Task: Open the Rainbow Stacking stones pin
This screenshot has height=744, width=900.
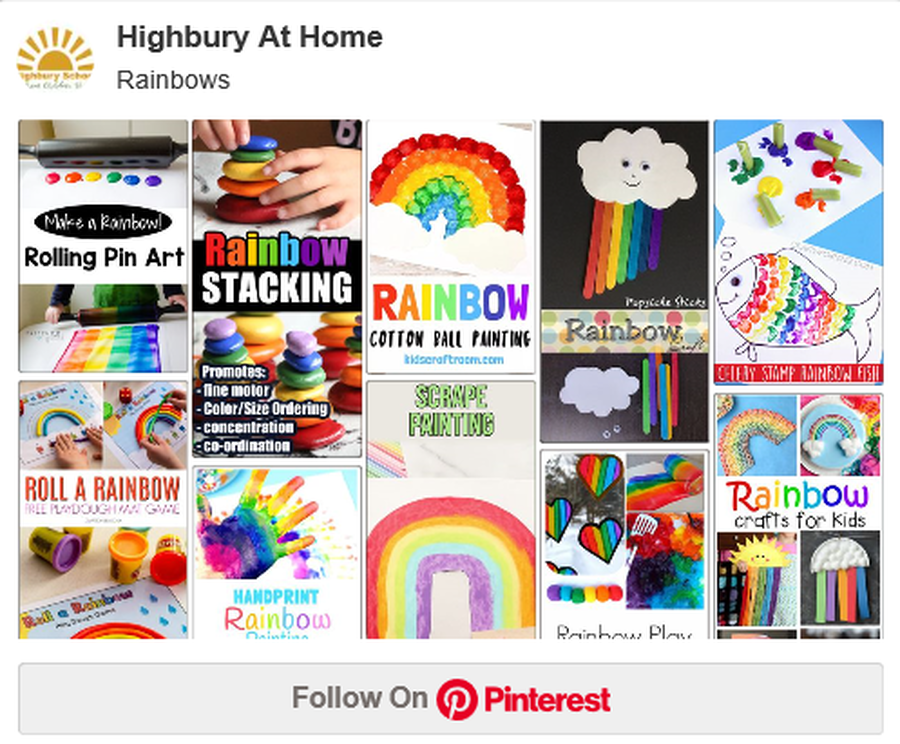Action: click(x=277, y=288)
